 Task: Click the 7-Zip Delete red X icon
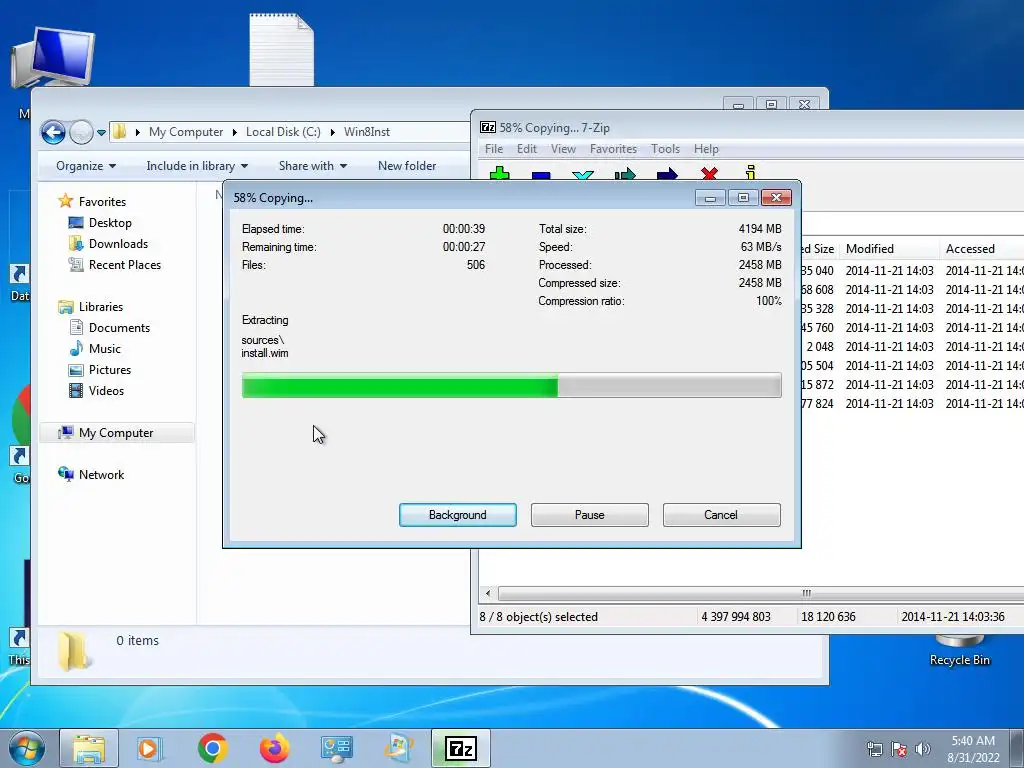point(709,173)
